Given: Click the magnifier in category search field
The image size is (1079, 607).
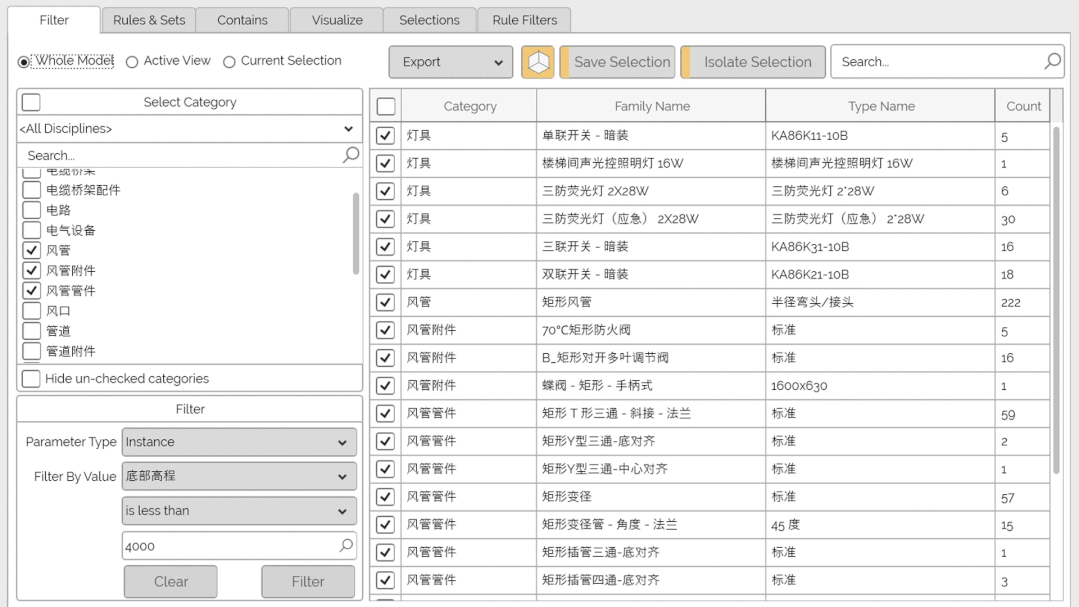Looking at the screenshot, I should point(351,155).
